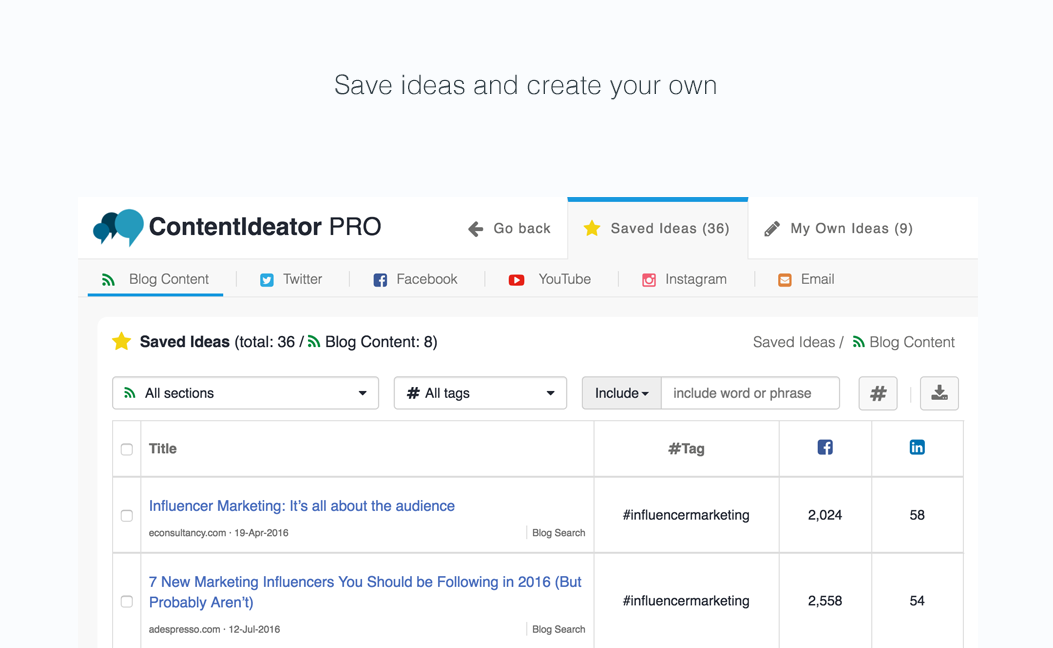Check the select-all checkbox in table header

126,449
